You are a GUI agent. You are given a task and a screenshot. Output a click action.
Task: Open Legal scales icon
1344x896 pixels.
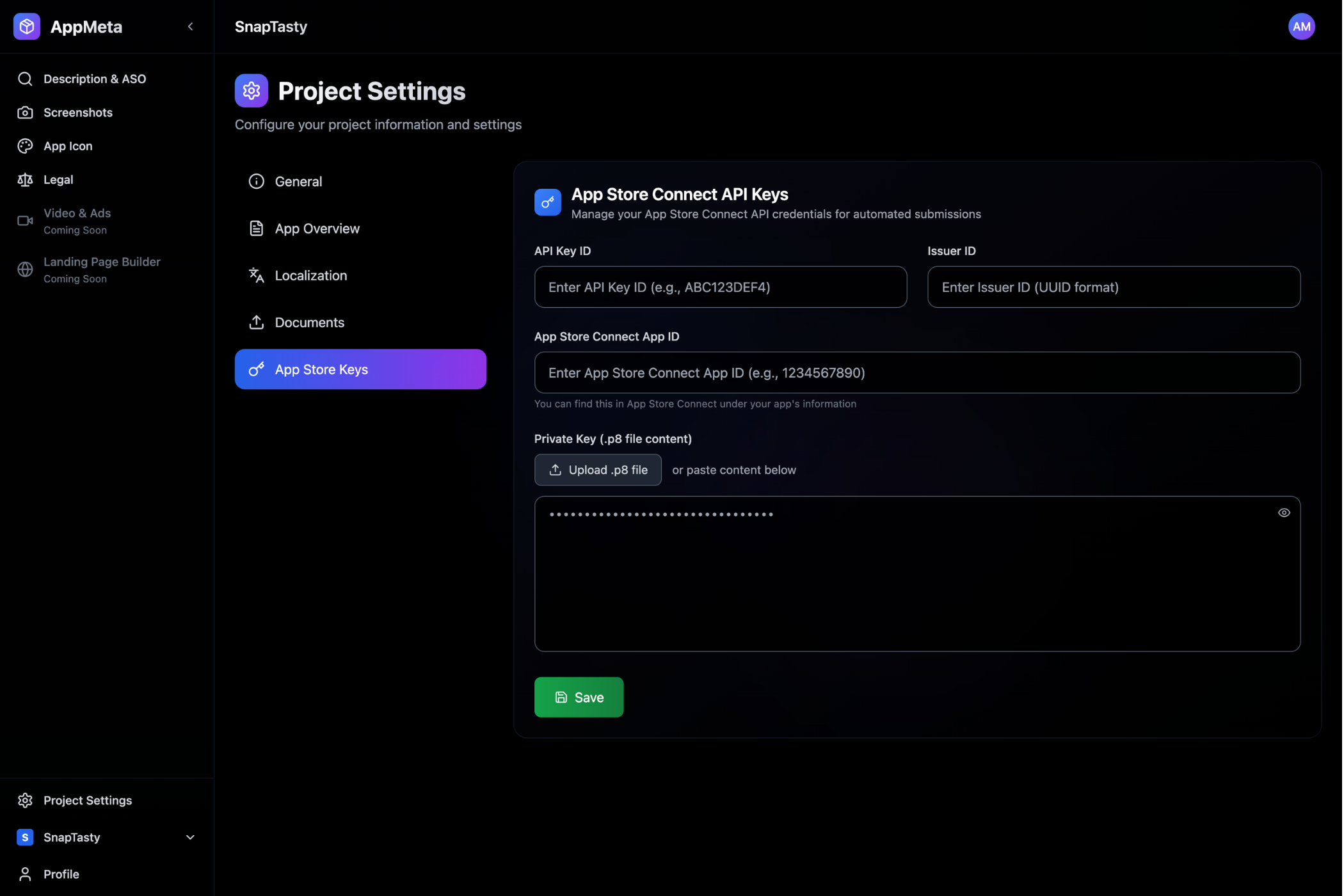tap(25, 180)
